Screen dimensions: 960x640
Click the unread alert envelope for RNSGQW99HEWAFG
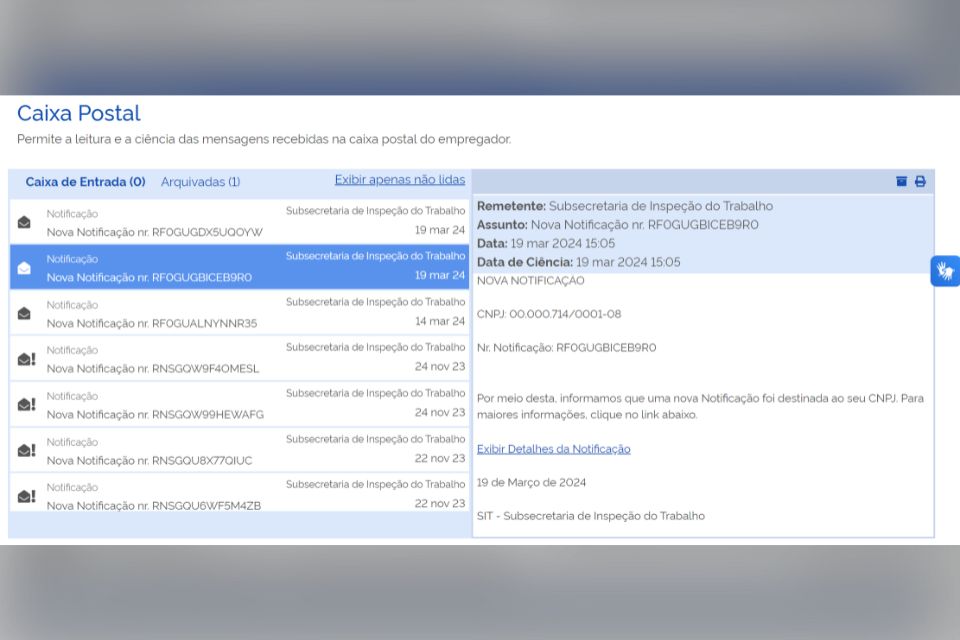click(x=27, y=404)
